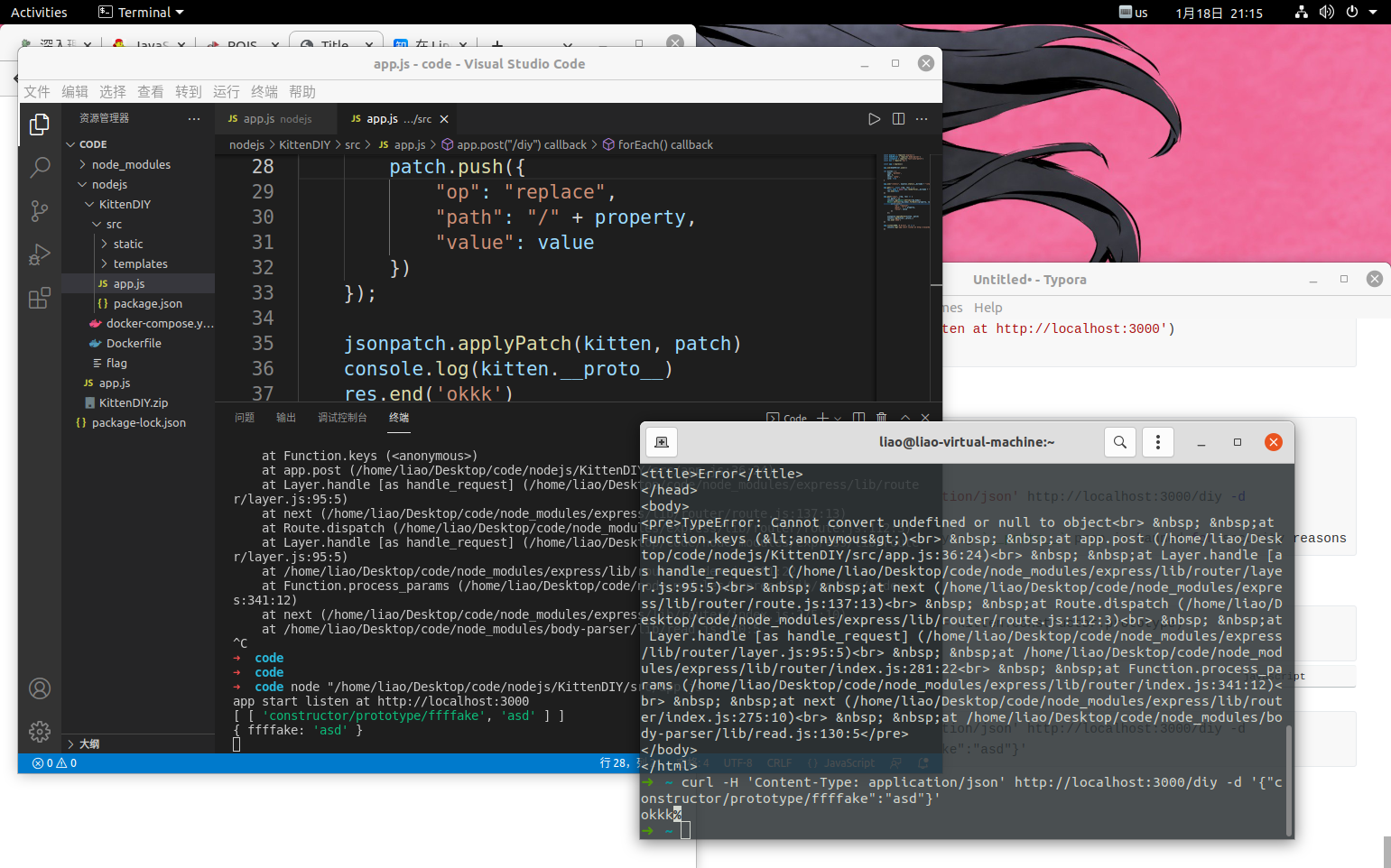Click the search icon in the gnome-terminal header
This screenshot has height=868, width=1391.
[x=1120, y=442]
